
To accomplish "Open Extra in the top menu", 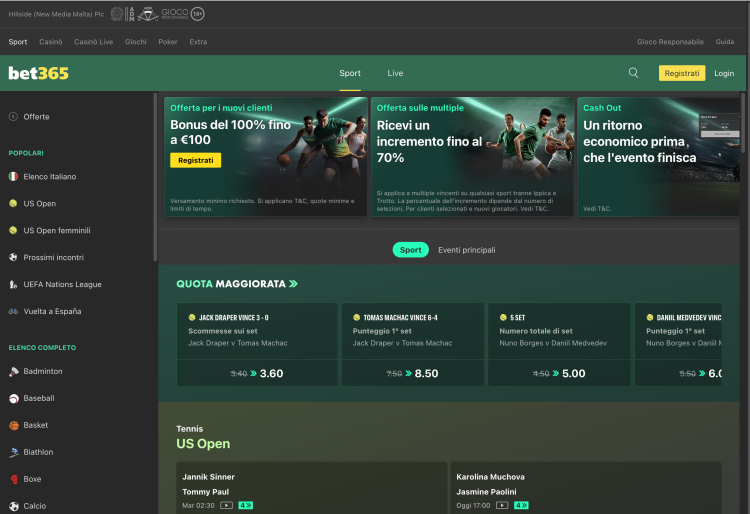I will click(198, 42).
